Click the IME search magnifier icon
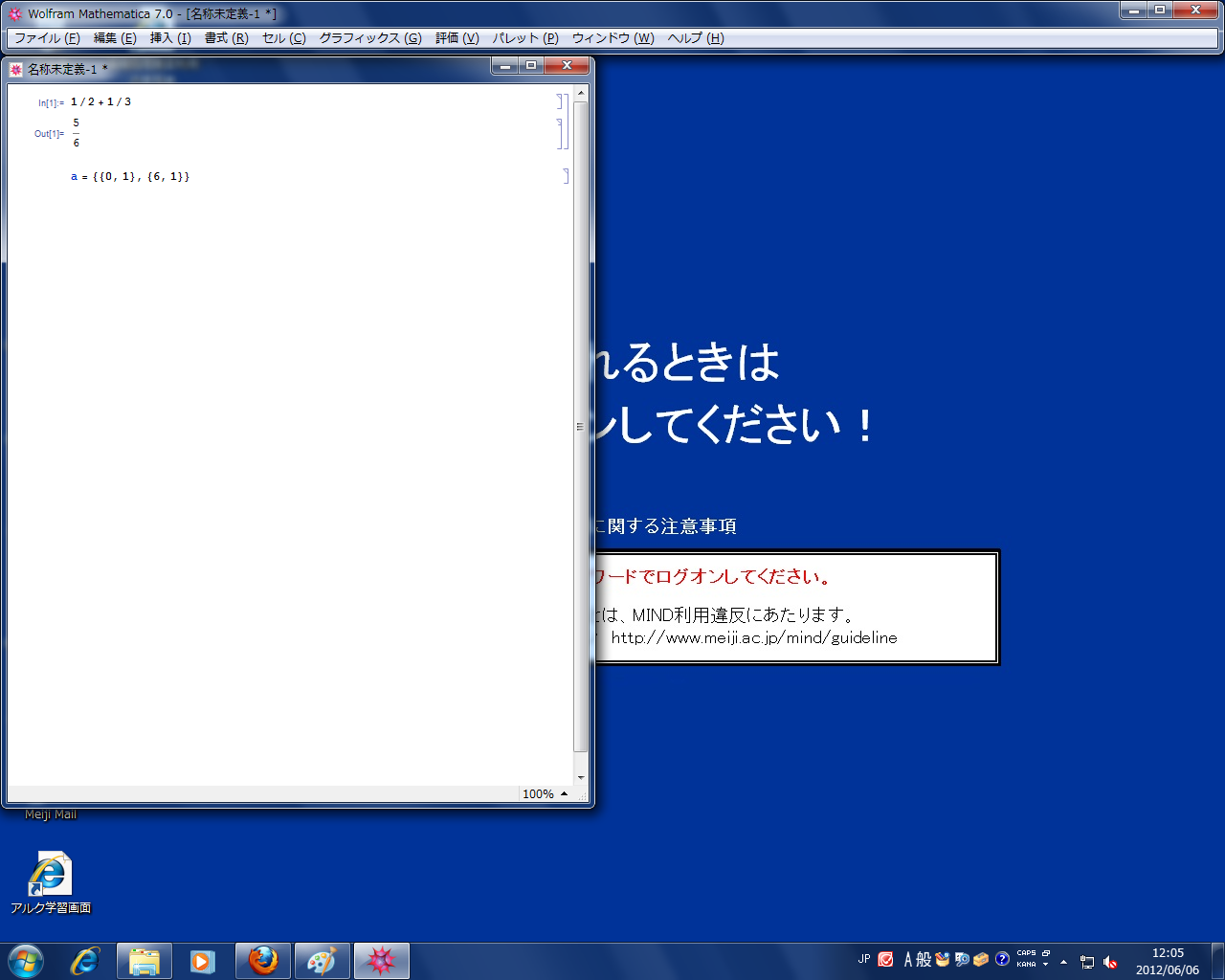The width and height of the screenshot is (1225, 980). (x=962, y=959)
